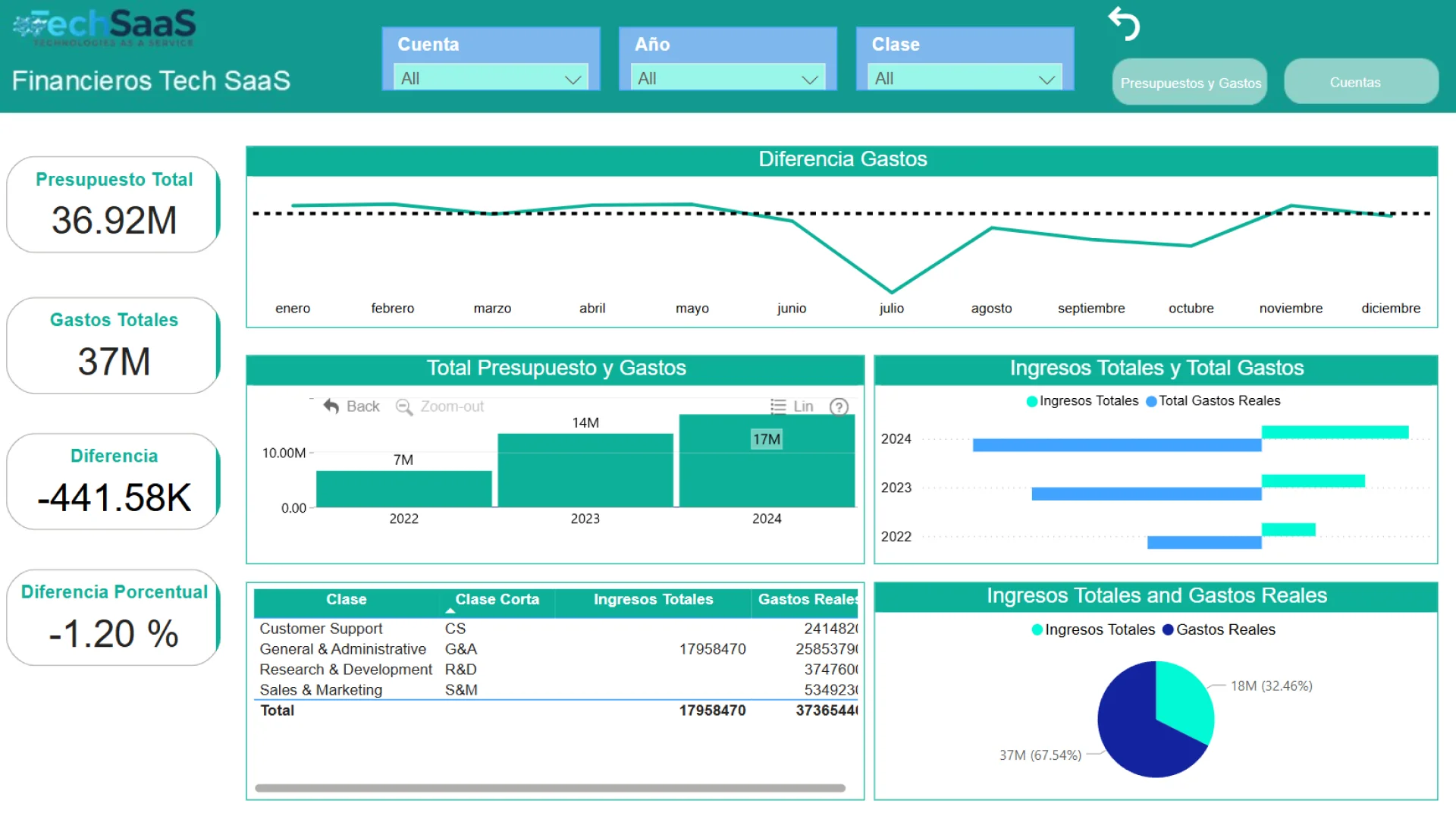Click the Back arrow in bar chart toolbar
1456x819 pixels.
click(x=331, y=406)
